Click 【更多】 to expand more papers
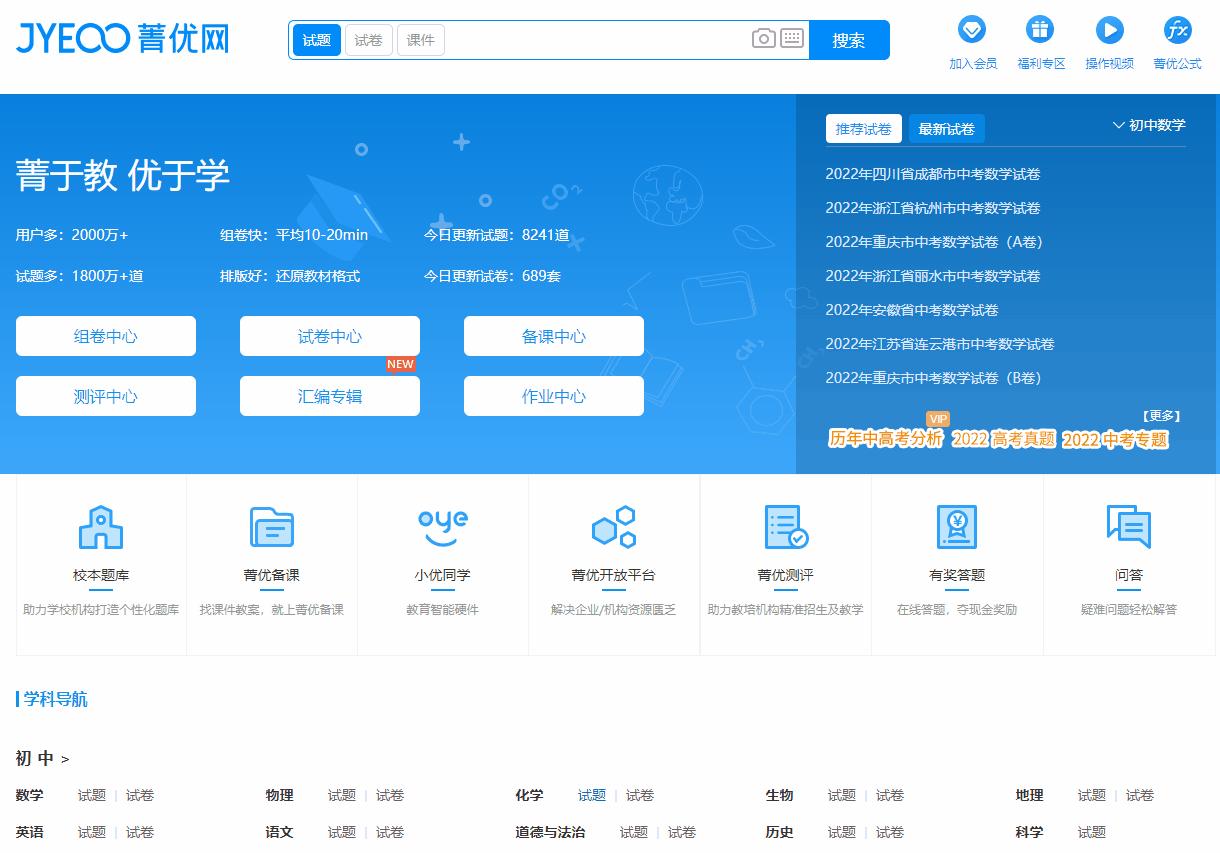 (x=1160, y=414)
